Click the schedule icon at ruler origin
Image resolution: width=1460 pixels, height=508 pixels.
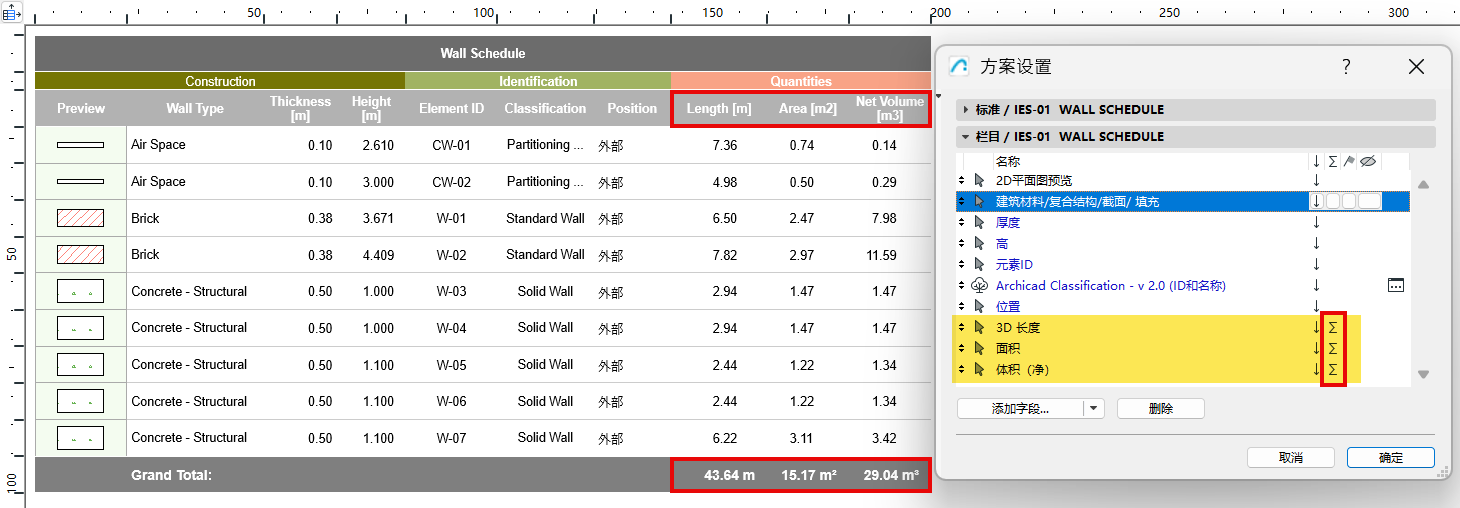12,14
